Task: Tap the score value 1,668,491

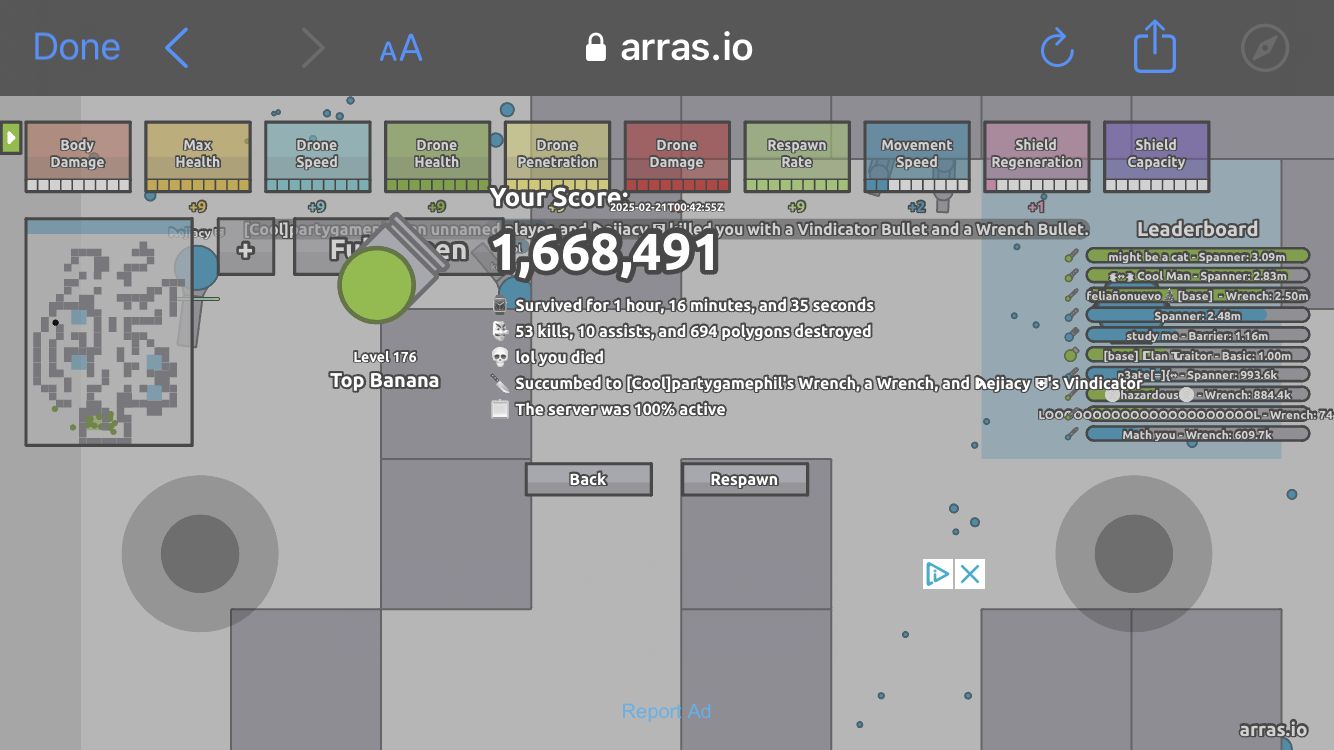Action: coord(605,253)
